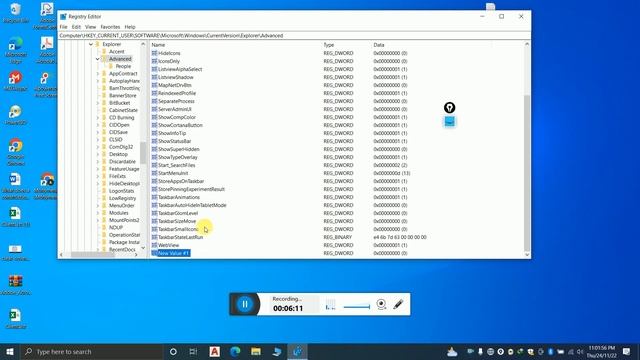Image resolution: width=640 pixels, height=360 pixels.
Task: Click the WebView value icon
Action: point(154,245)
